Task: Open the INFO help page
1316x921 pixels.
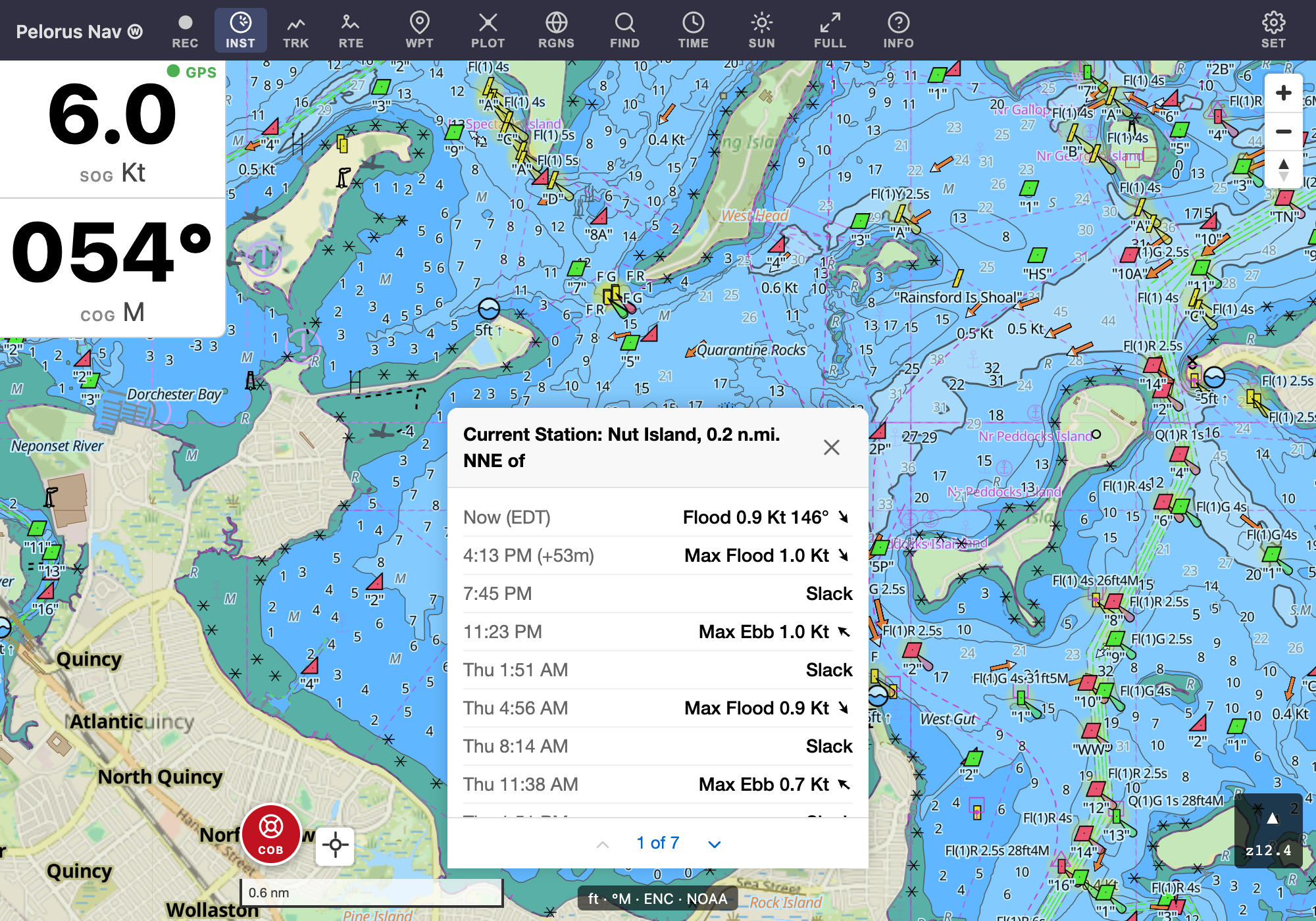Action: pyautogui.click(x=898, y=31)
